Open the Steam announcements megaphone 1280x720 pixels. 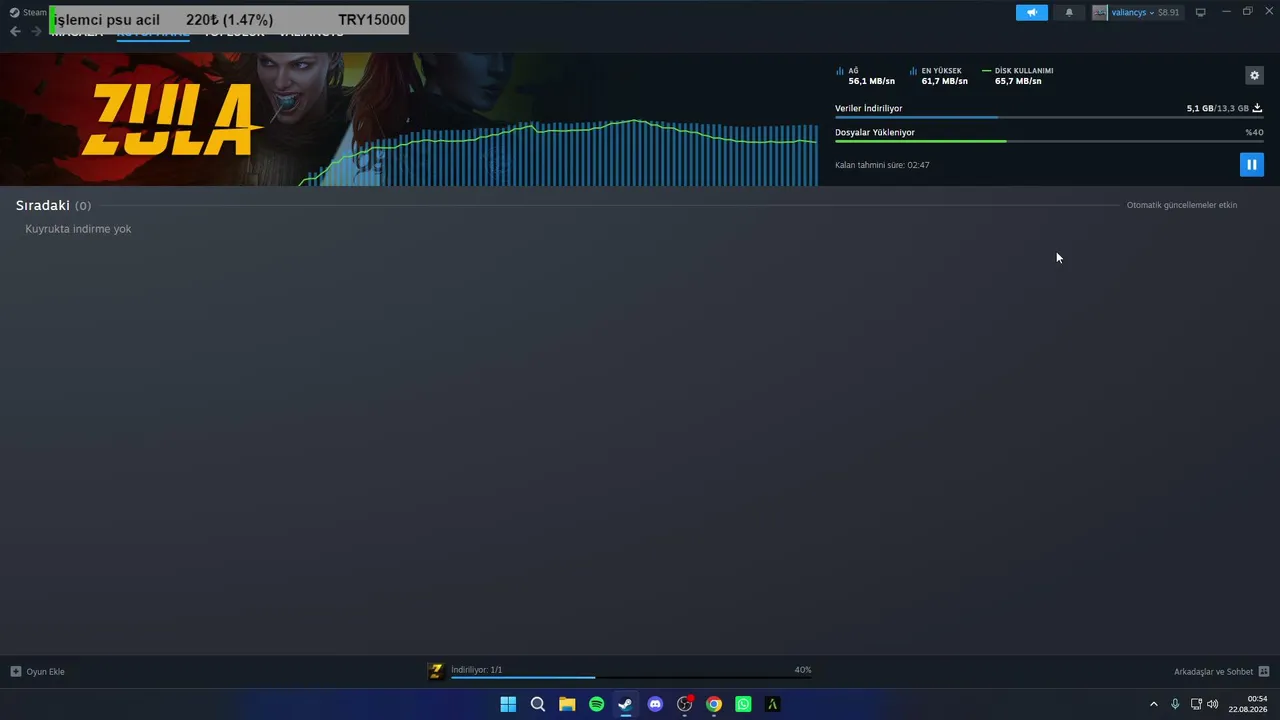click(x=1032, y=13)
